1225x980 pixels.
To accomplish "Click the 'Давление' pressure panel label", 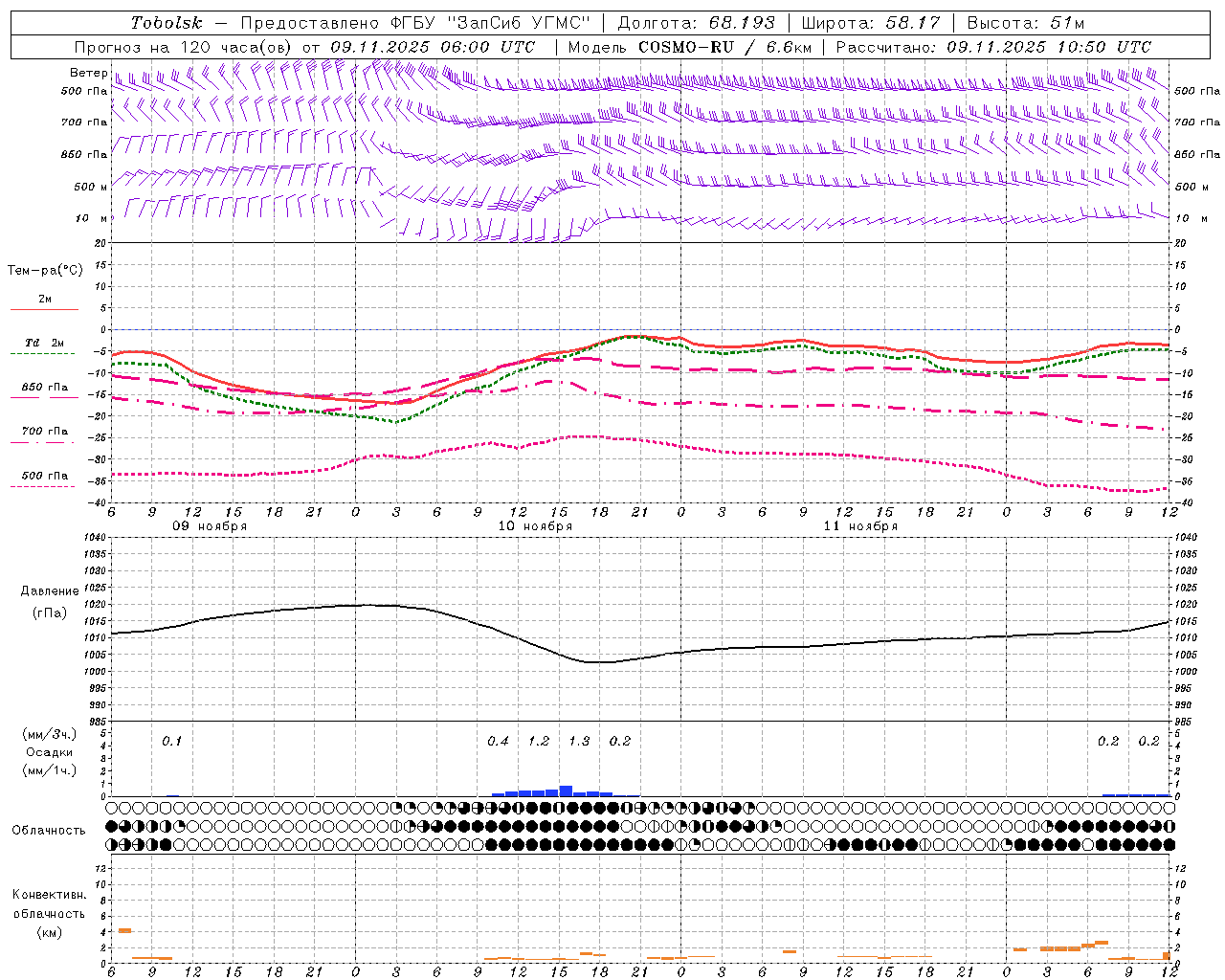I will (50, 591).
